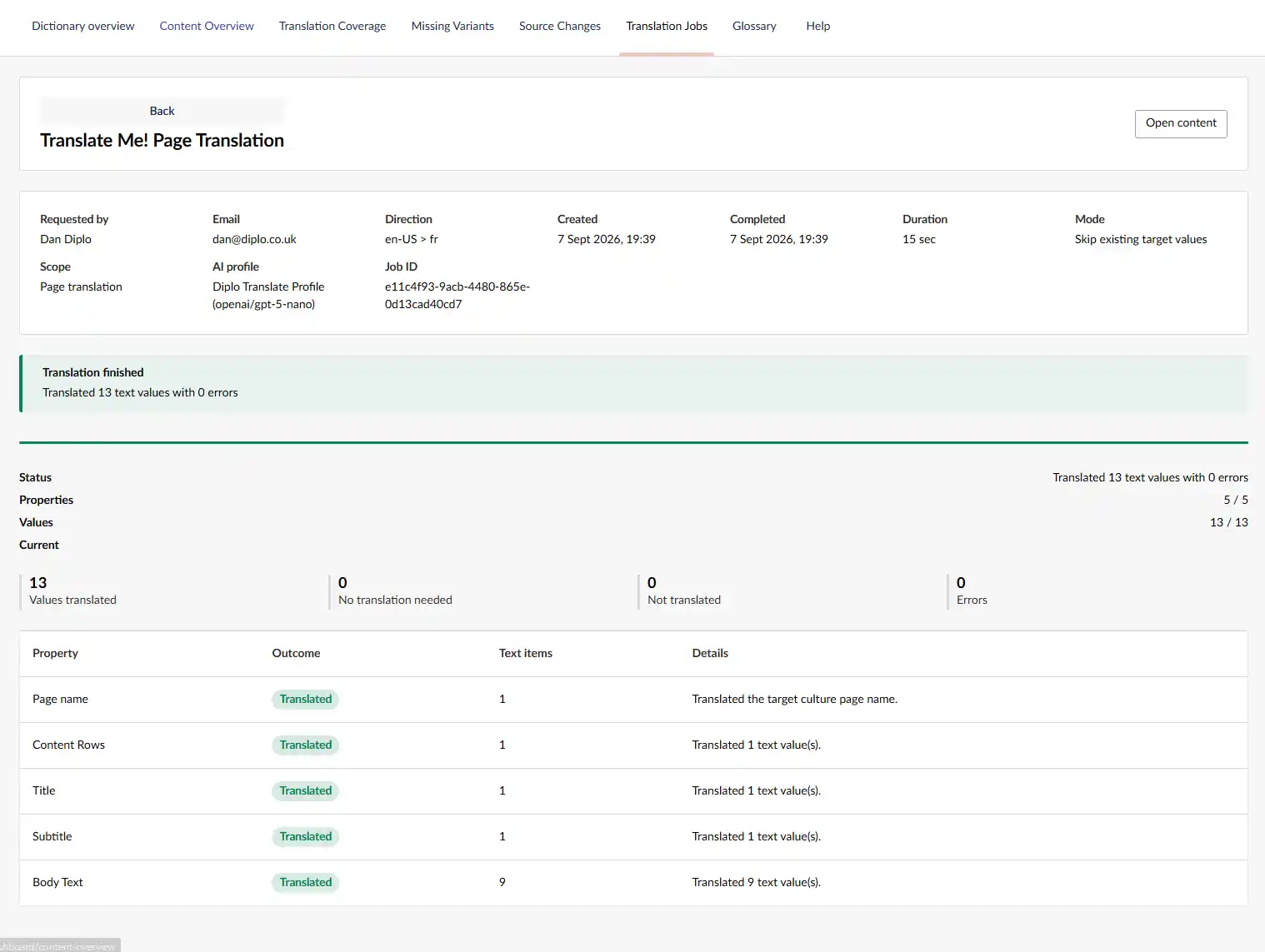Viewport: 1265px width, 952px height.
Task: Click Translated badge in Body Text row
Action: [x=305, y=883]
